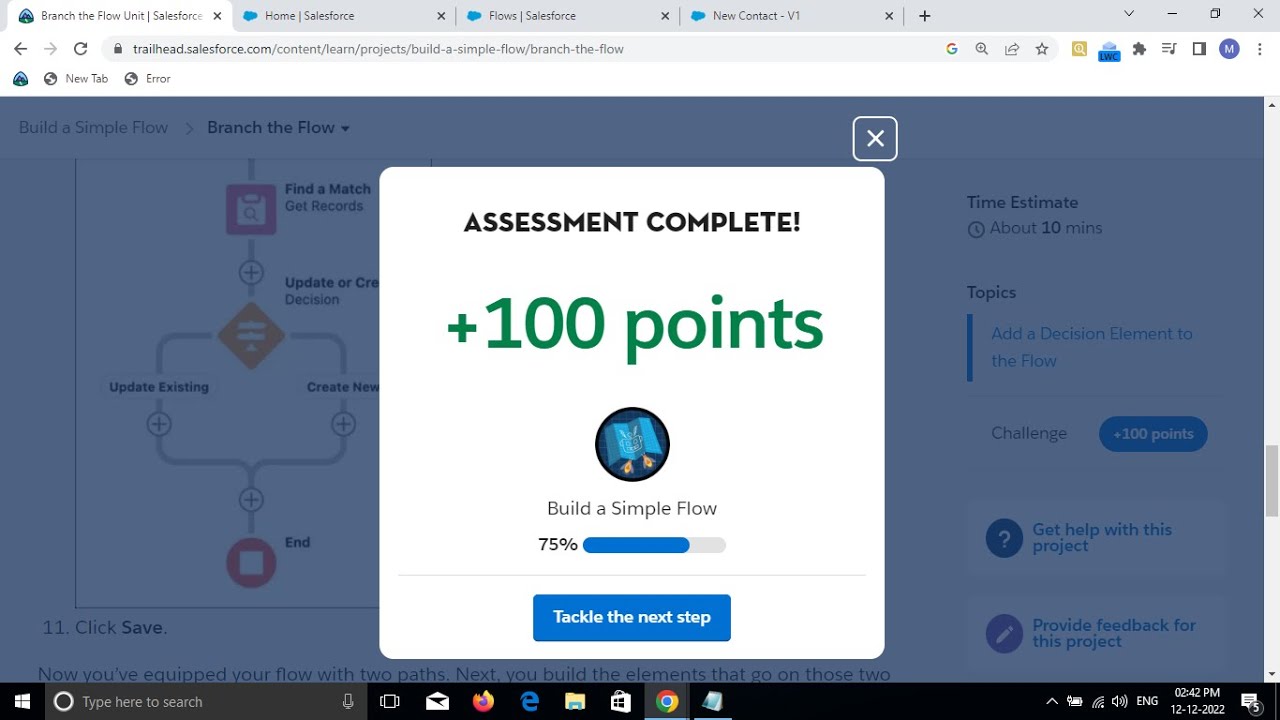Focus the address bar URL

point(378,49)
